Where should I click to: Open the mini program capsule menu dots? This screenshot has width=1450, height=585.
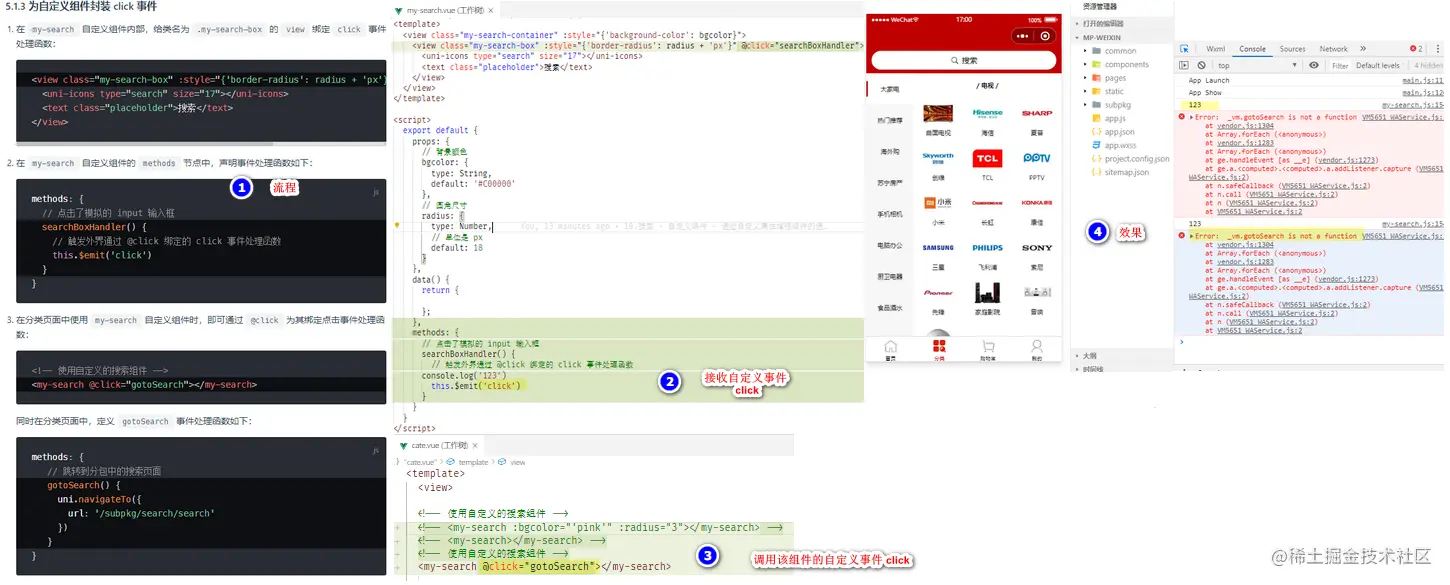(1022, 36)
